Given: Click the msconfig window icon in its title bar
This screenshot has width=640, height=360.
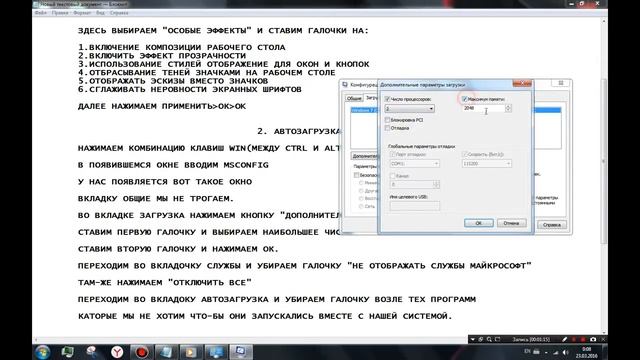Looking at the screenshot, I should (x=345, y=84).
